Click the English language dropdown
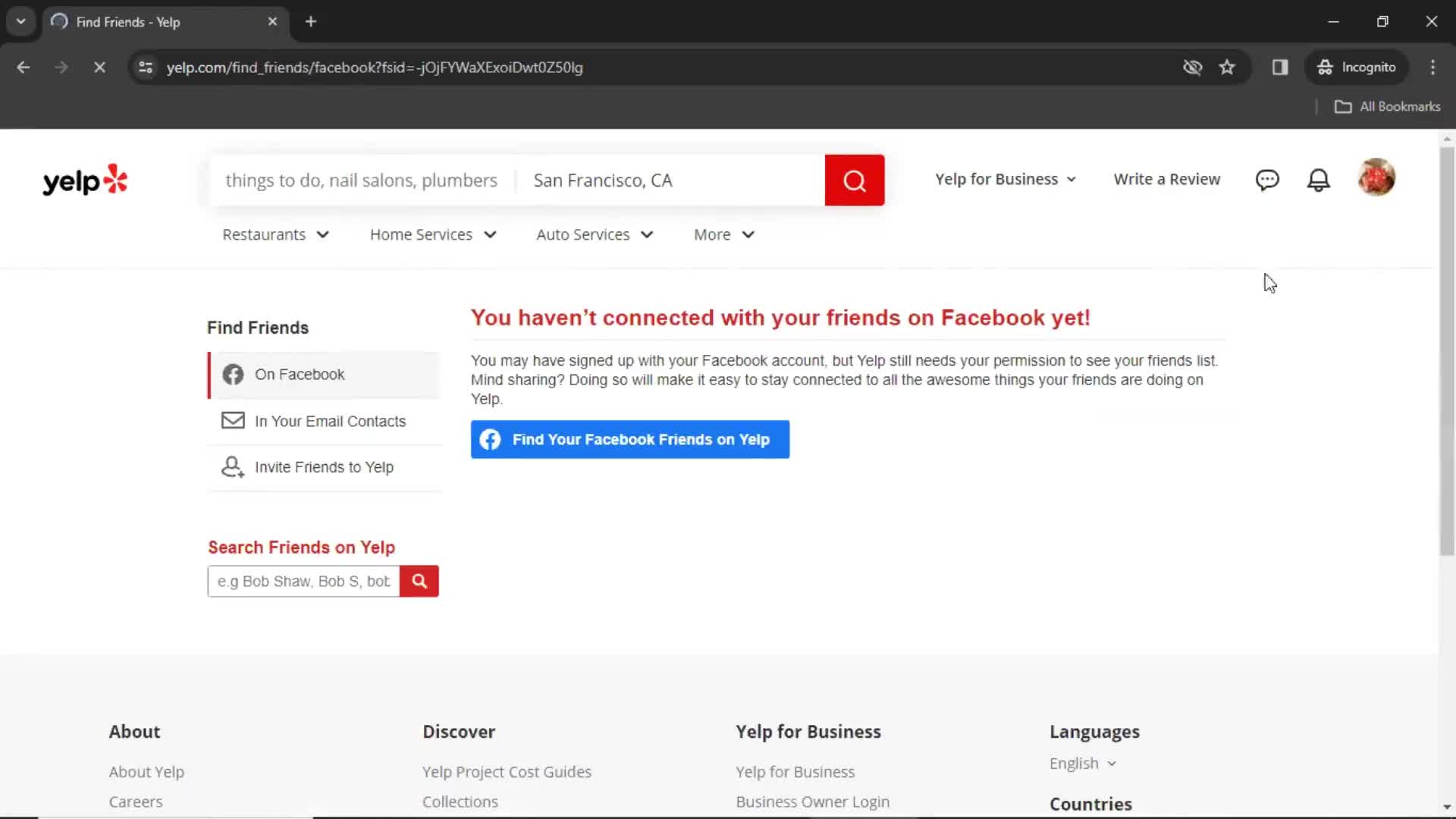This screenshot has height=819, width=1456. click(1082, 763)
